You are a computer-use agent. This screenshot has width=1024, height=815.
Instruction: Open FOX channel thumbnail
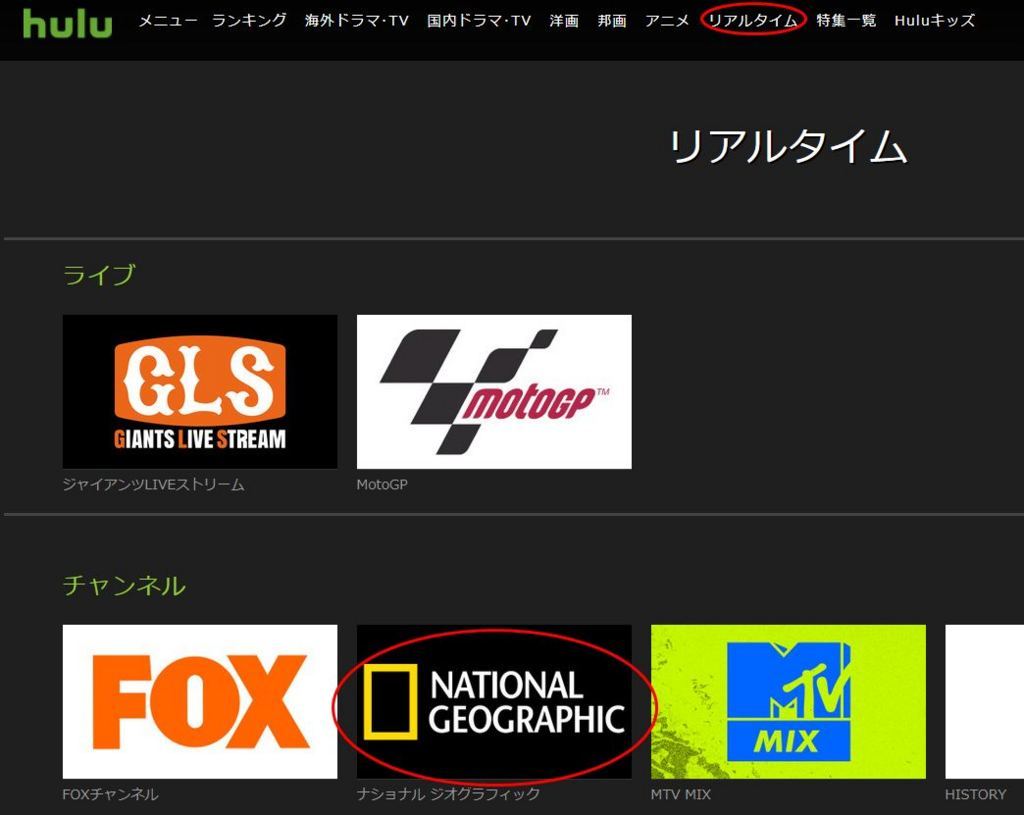tap(200, 701)
